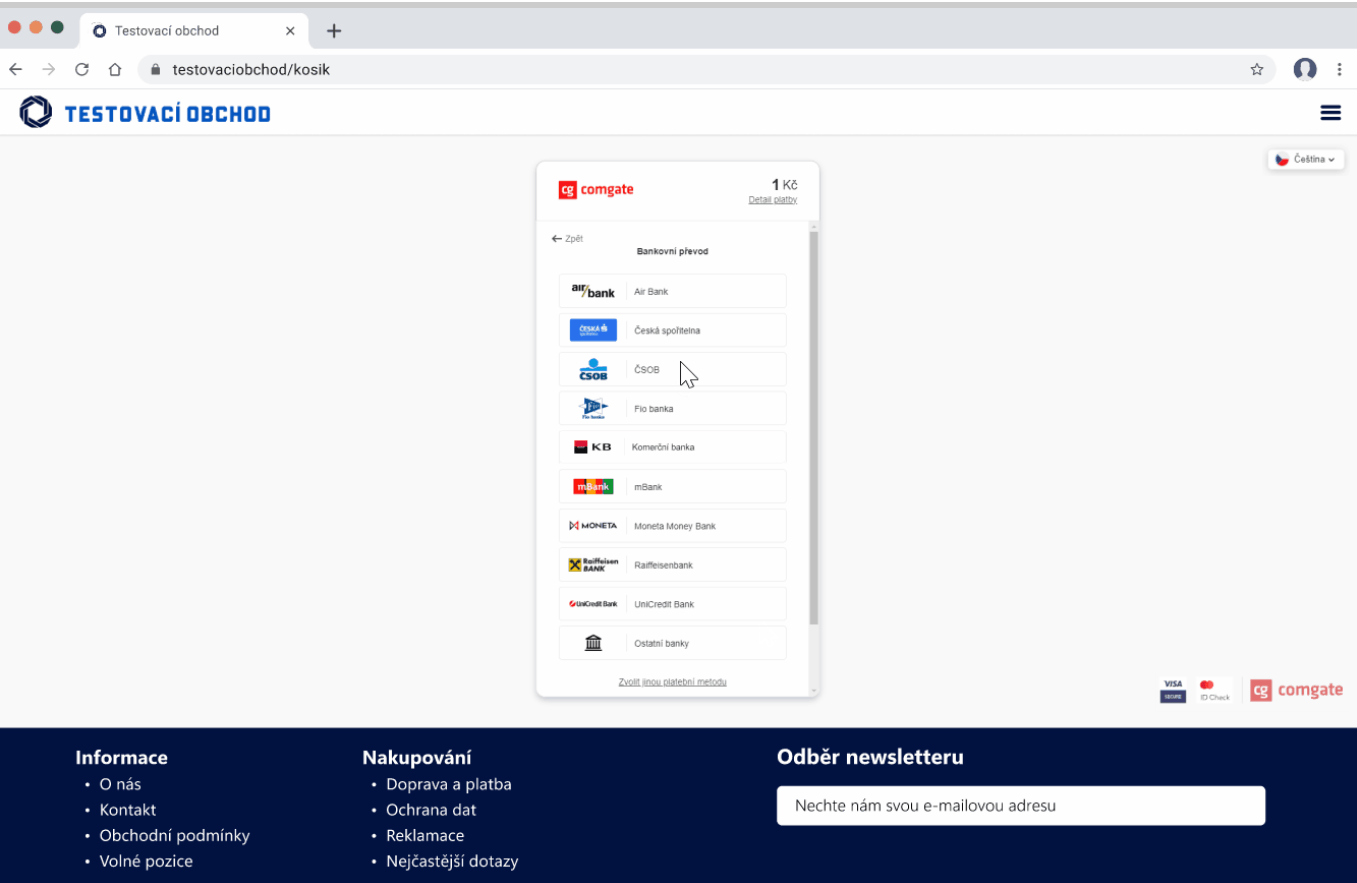Click the Moneta logo icon
Viewport: 1357px width, 883px height.
[593, 526]
